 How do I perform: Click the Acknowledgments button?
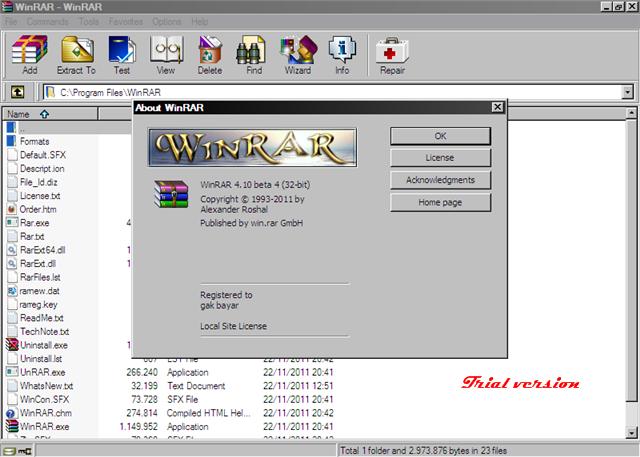(x=440, y=180)
